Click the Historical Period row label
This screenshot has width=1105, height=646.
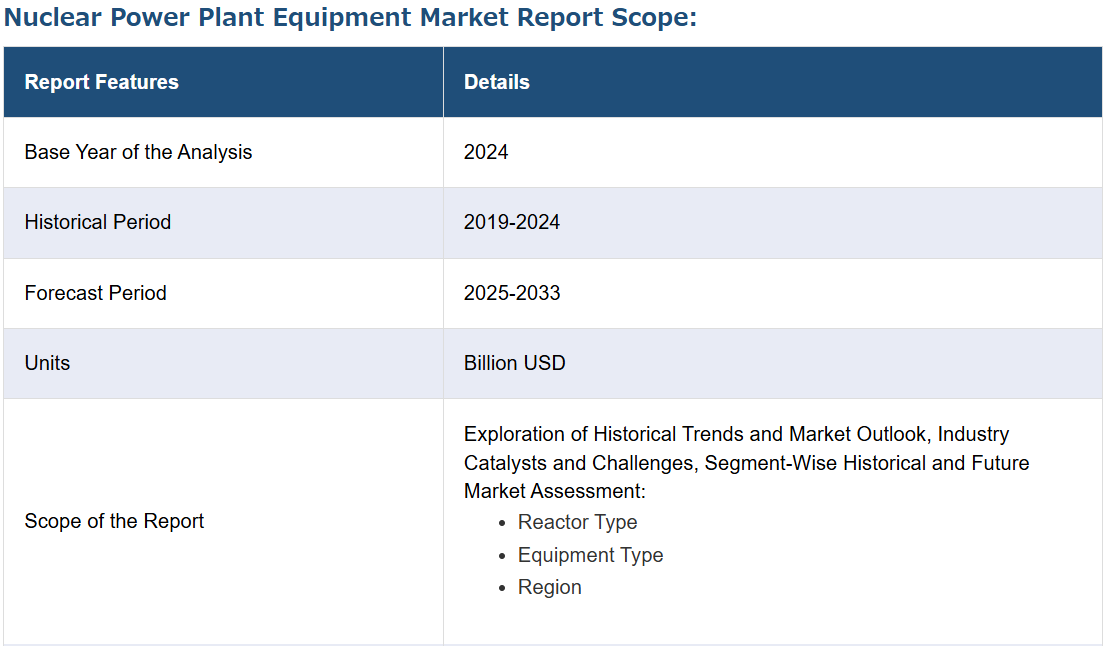coord(97,222)
